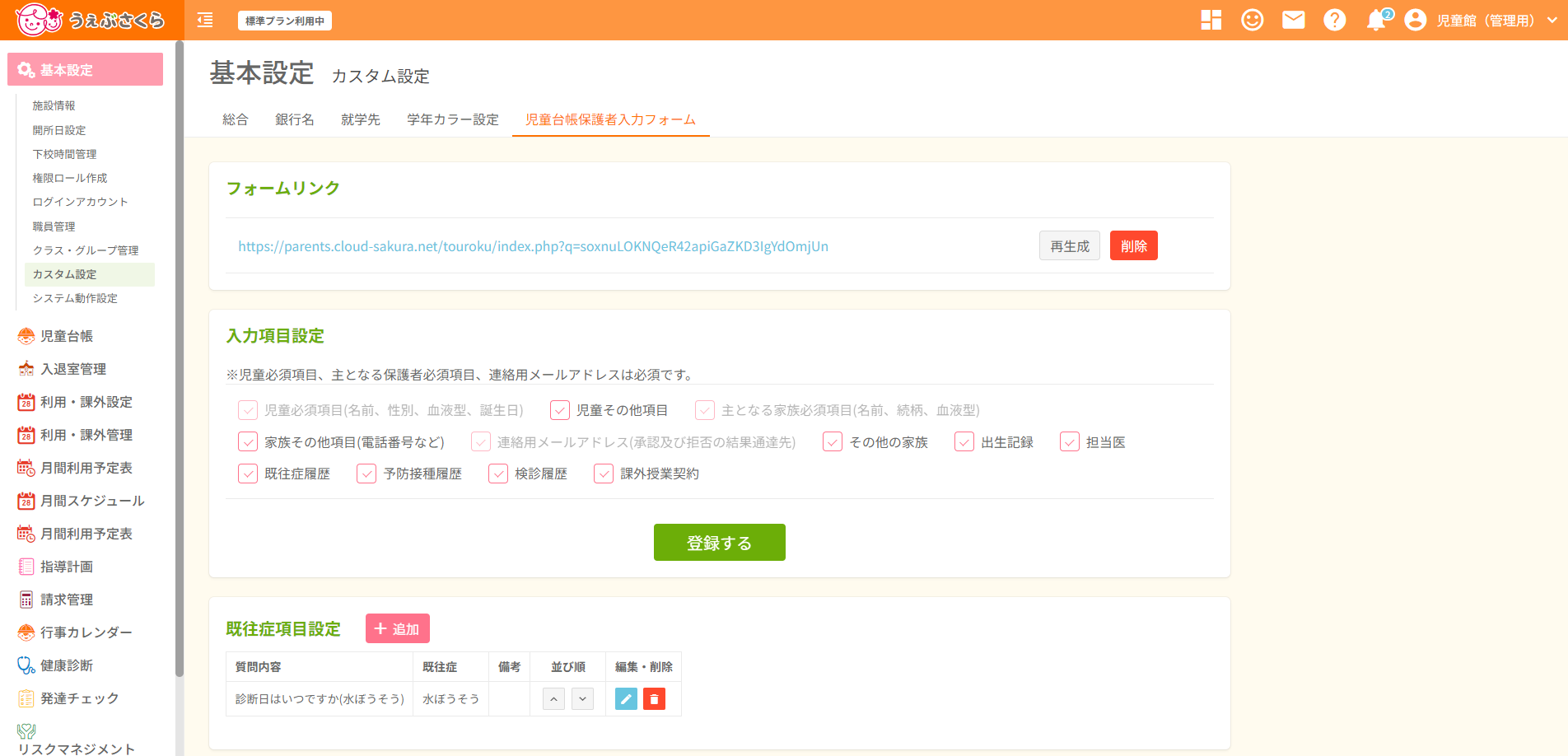
Task: Click the smiley face icon
Action: pos(1253,20)
